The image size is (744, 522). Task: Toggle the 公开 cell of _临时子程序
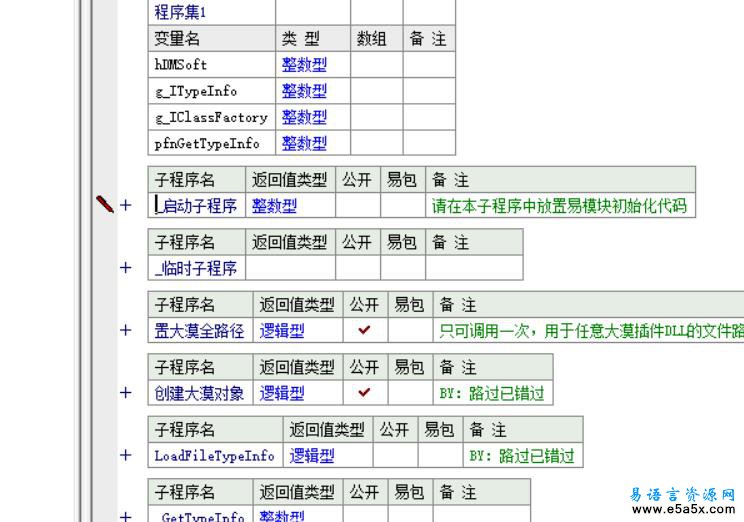tap(358, 268)
